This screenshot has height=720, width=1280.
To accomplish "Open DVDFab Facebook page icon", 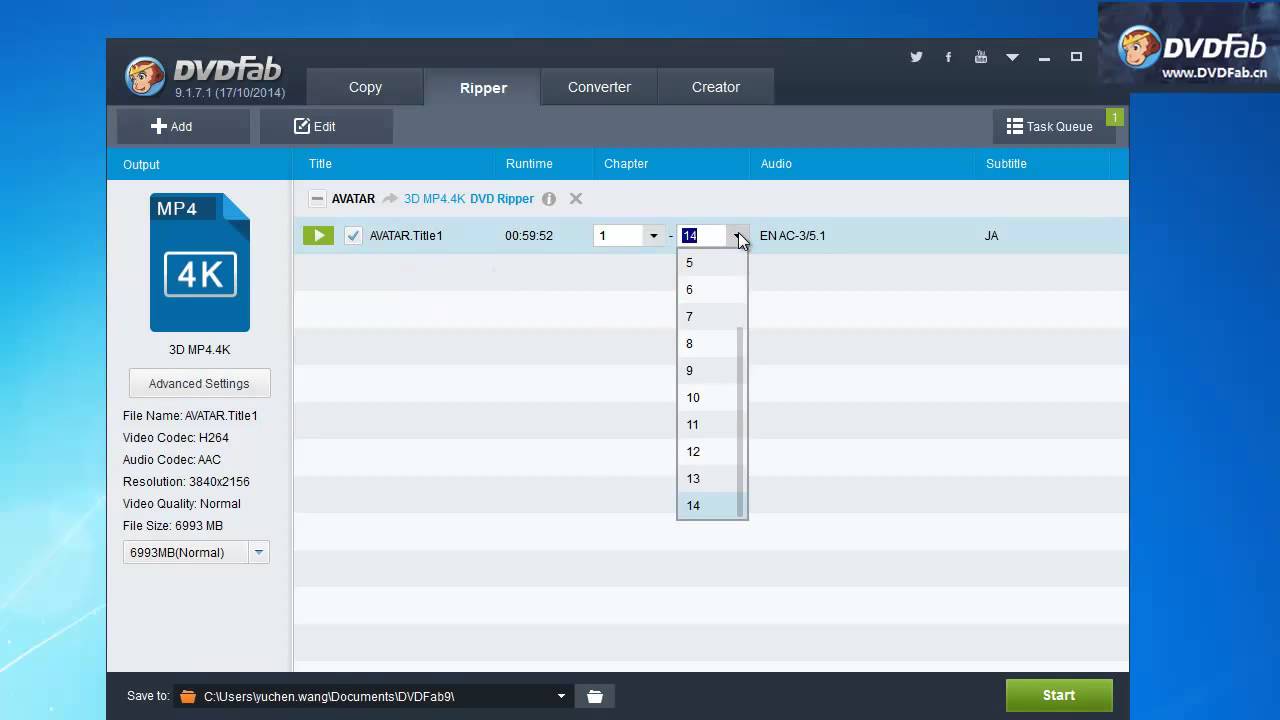I will [948, 57].
